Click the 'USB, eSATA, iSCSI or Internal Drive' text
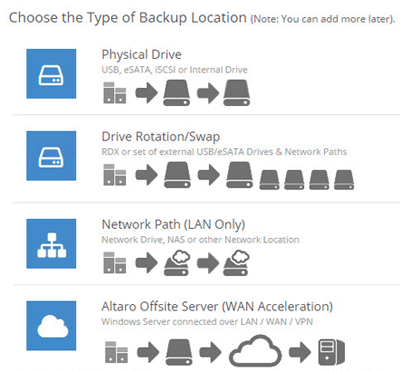Viewport: 400px width, 371px height. 174,70
